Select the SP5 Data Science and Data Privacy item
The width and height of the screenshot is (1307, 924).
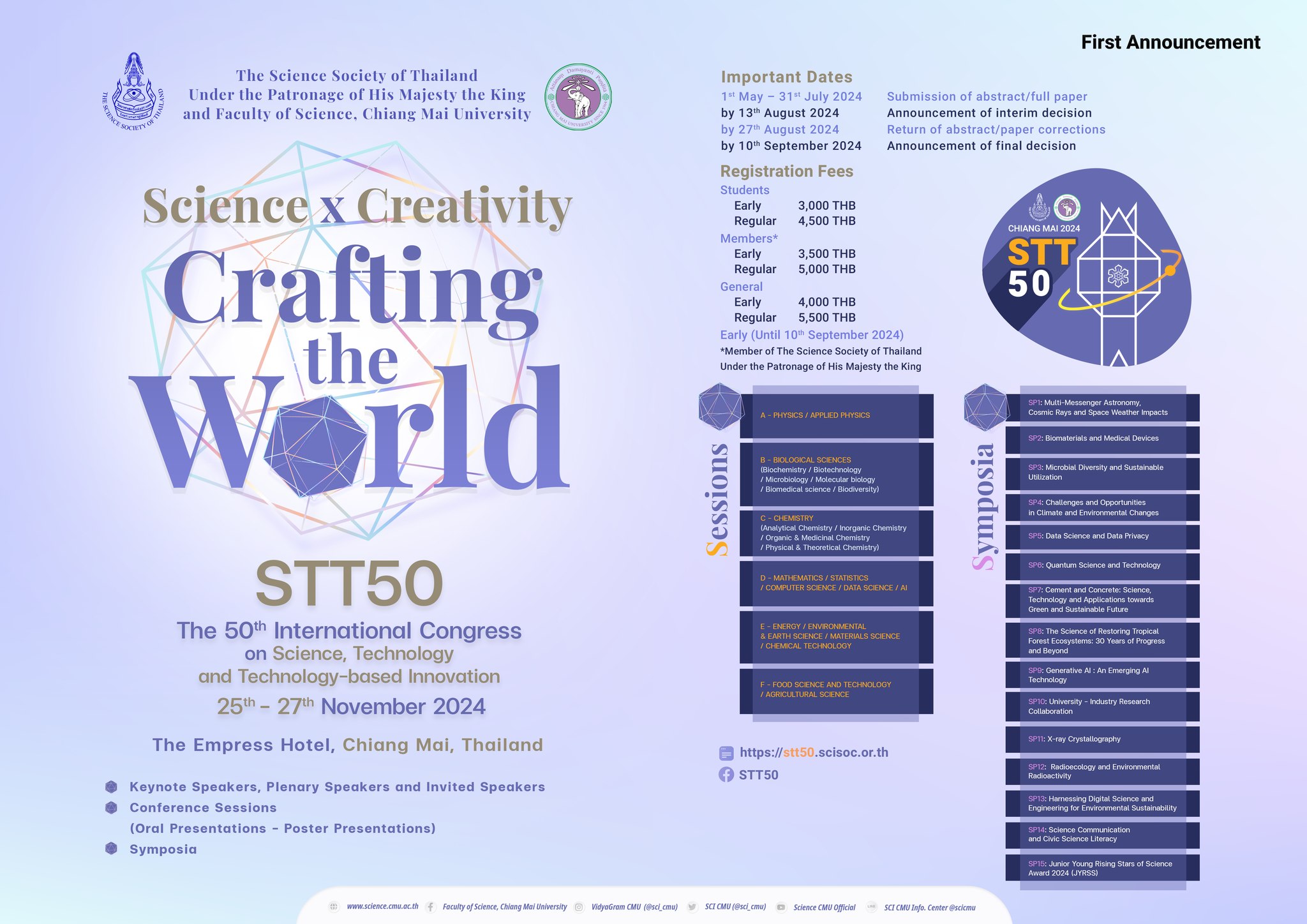click(x=1102, y=536)
